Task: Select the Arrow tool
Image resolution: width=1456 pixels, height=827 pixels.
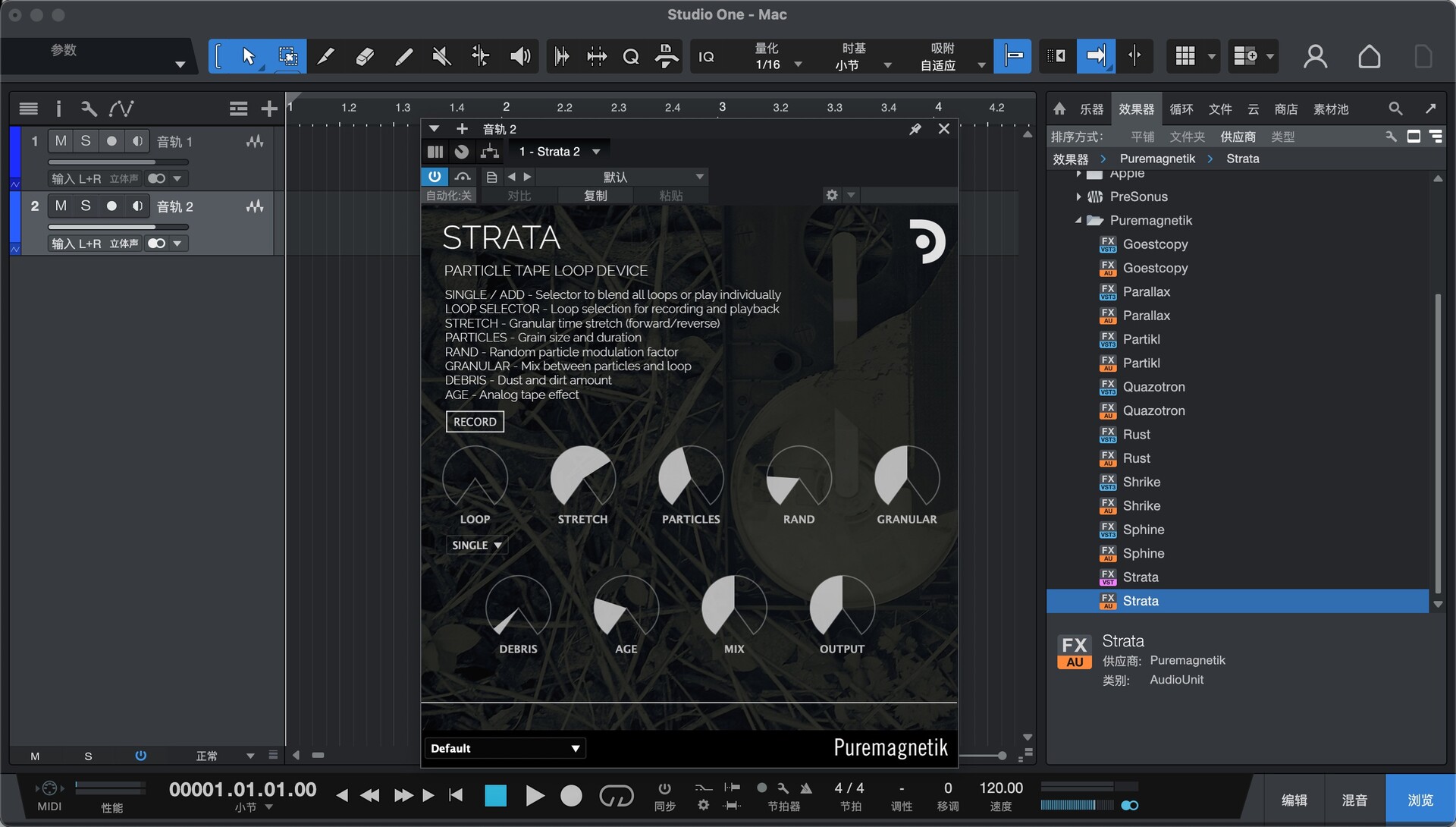Action: (248, 56)
